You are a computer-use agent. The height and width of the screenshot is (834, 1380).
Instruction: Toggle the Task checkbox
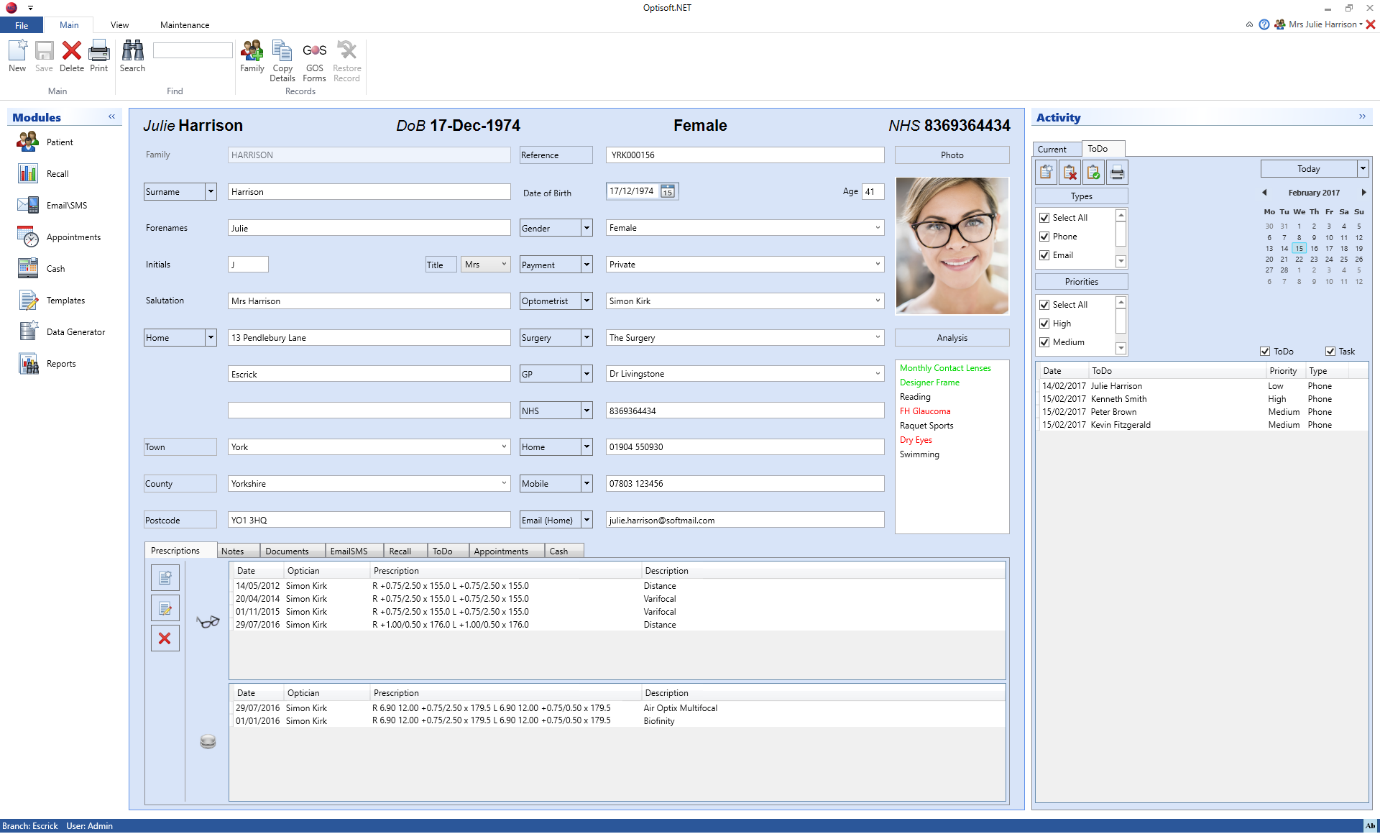[x=1330, y=351]
